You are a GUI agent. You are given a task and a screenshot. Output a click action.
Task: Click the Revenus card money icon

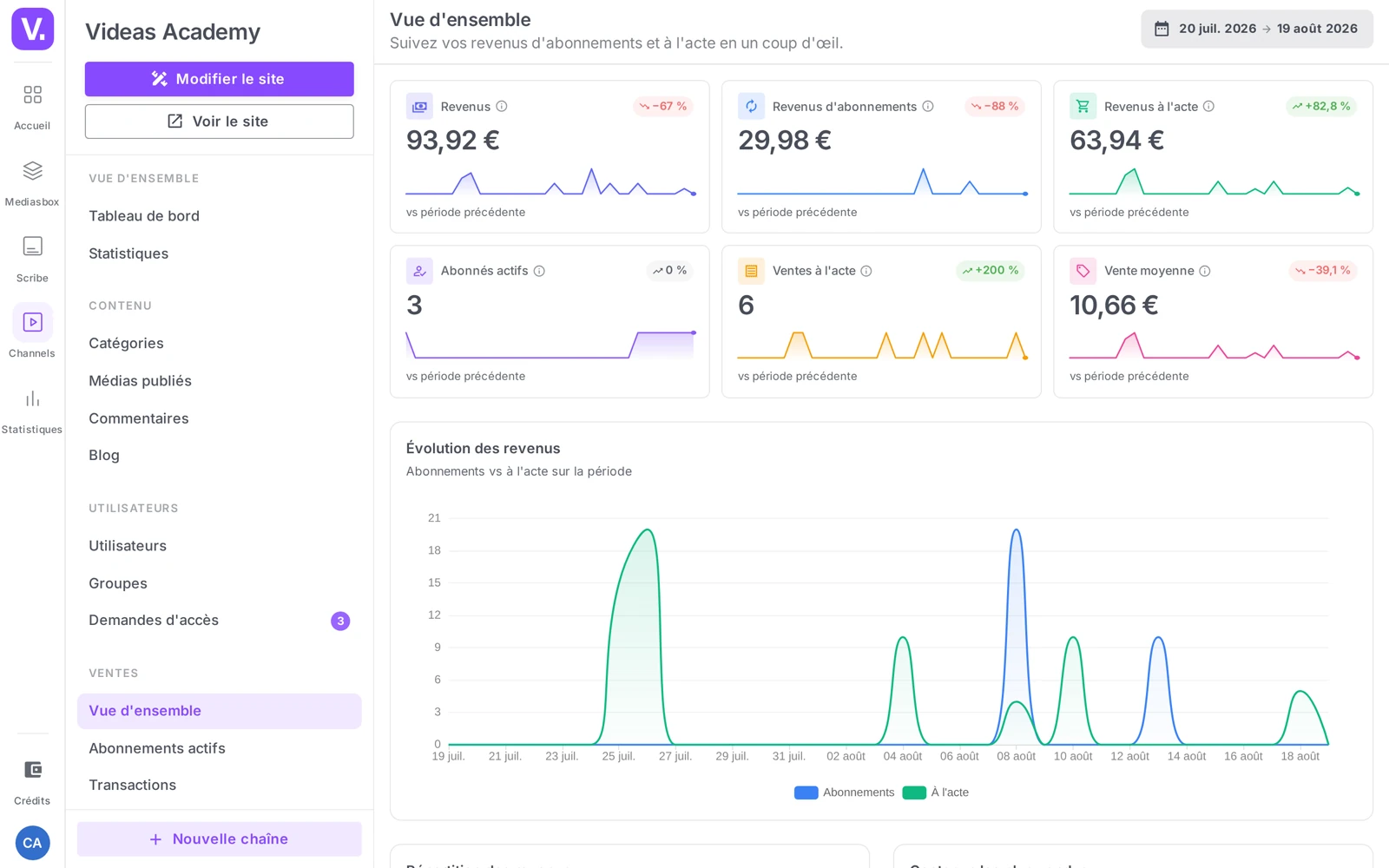[419, 107]
